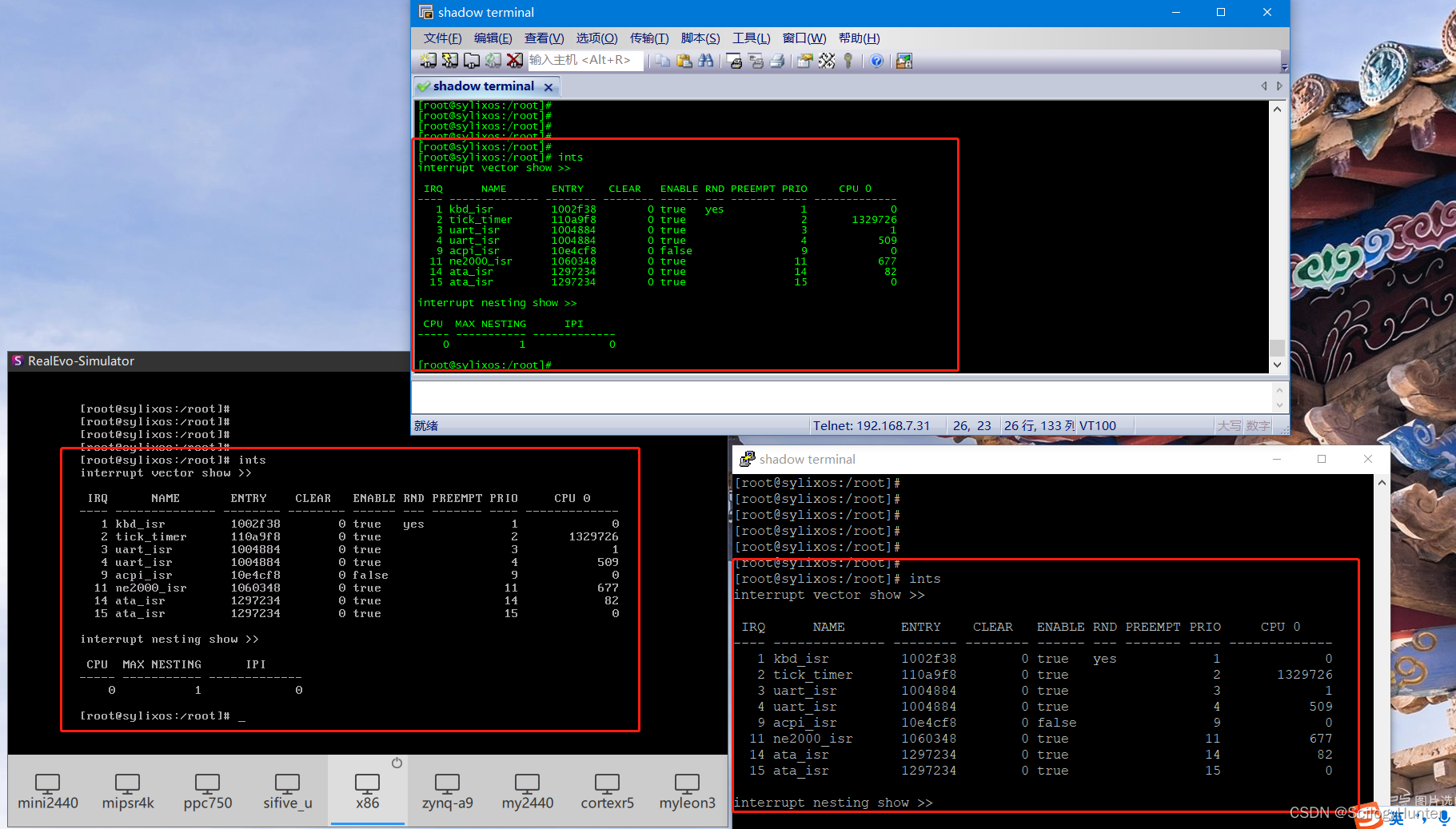The image size is (1456, 829).
Task: Select the shadow terminal session tab
Action: pos(486,86)
